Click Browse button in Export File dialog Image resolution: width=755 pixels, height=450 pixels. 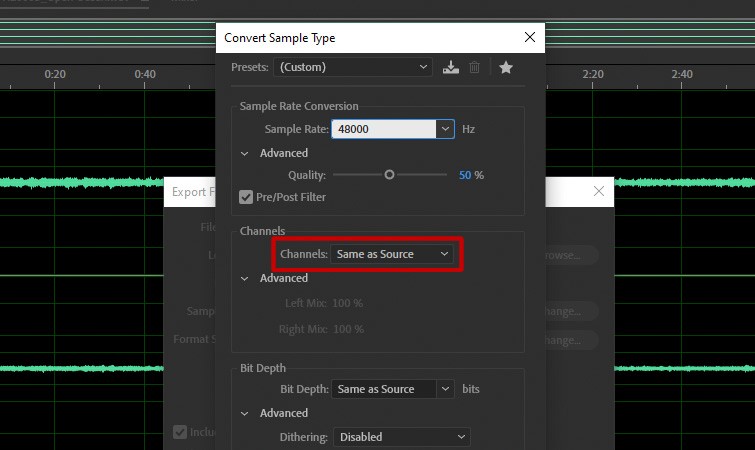click(x=572, y=255)
